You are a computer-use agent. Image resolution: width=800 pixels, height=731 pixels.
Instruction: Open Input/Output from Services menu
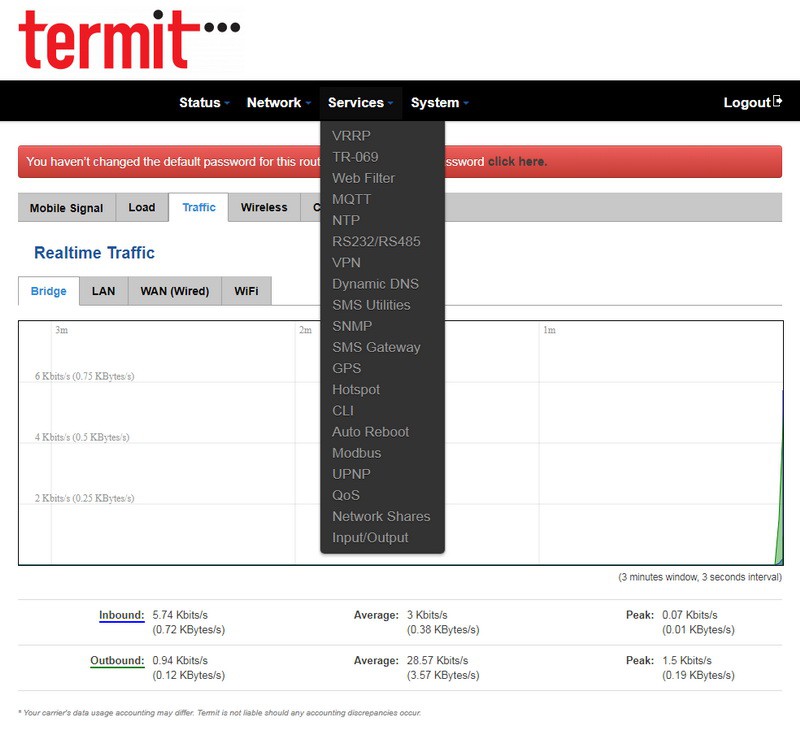pyautogui.click(x=370, y=538)
